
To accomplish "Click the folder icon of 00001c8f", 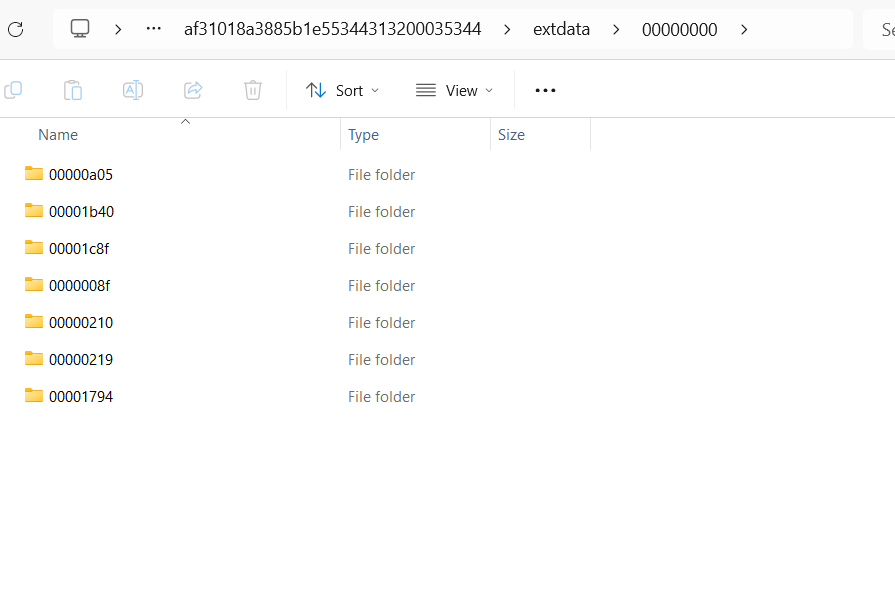I will tap(34, 248).
